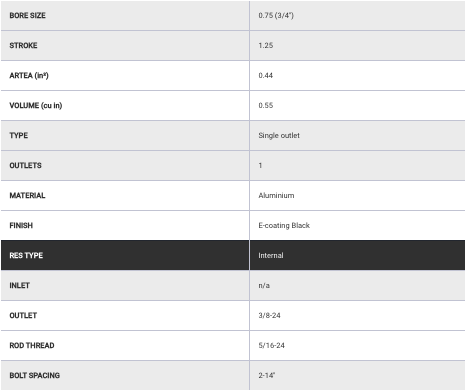This screenshot has height=391, width=465.
Task: Select the Single outlet value
Action: [279, 135]
